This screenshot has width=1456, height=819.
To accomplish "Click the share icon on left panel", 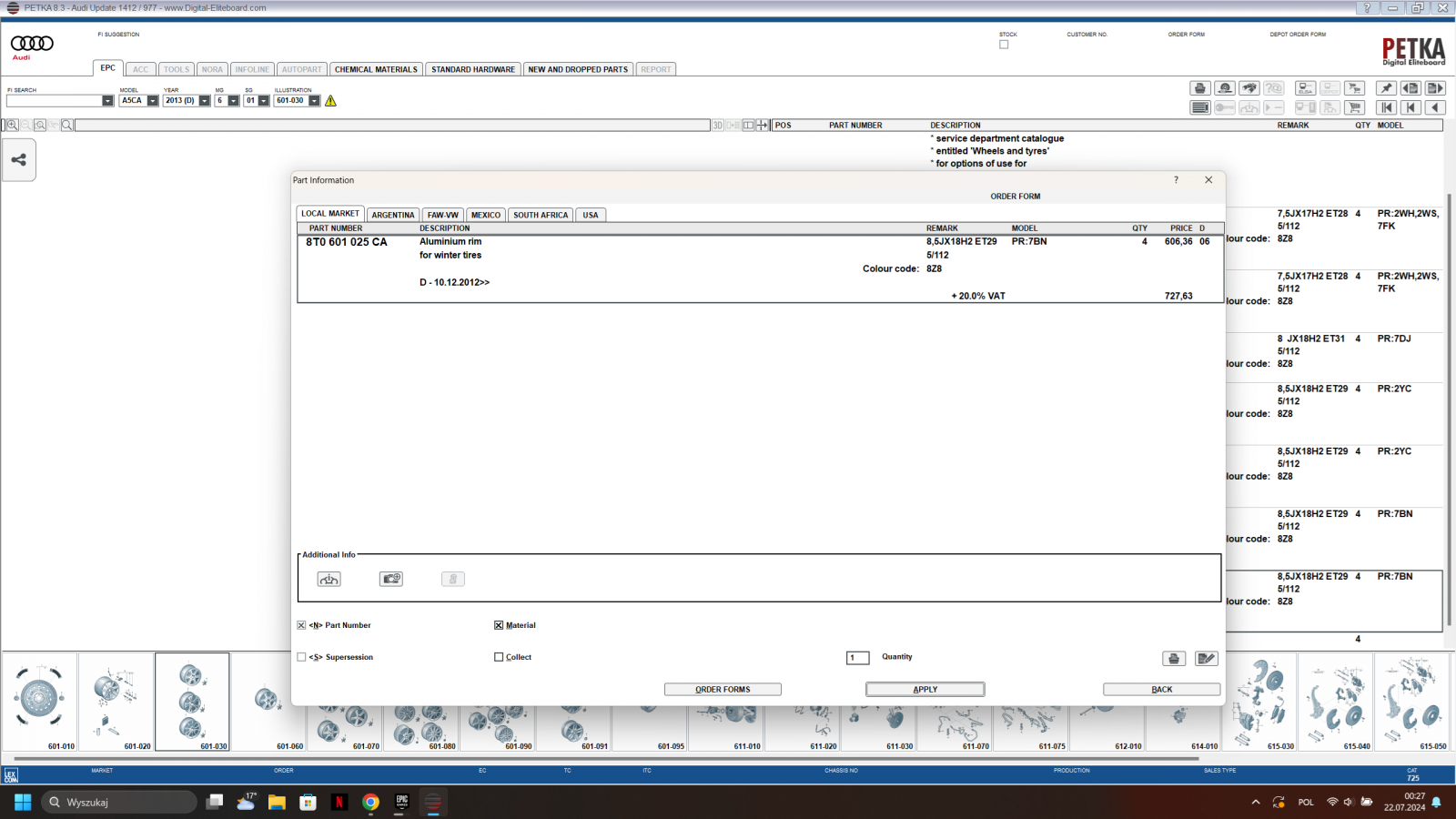I will click(18, 160).
